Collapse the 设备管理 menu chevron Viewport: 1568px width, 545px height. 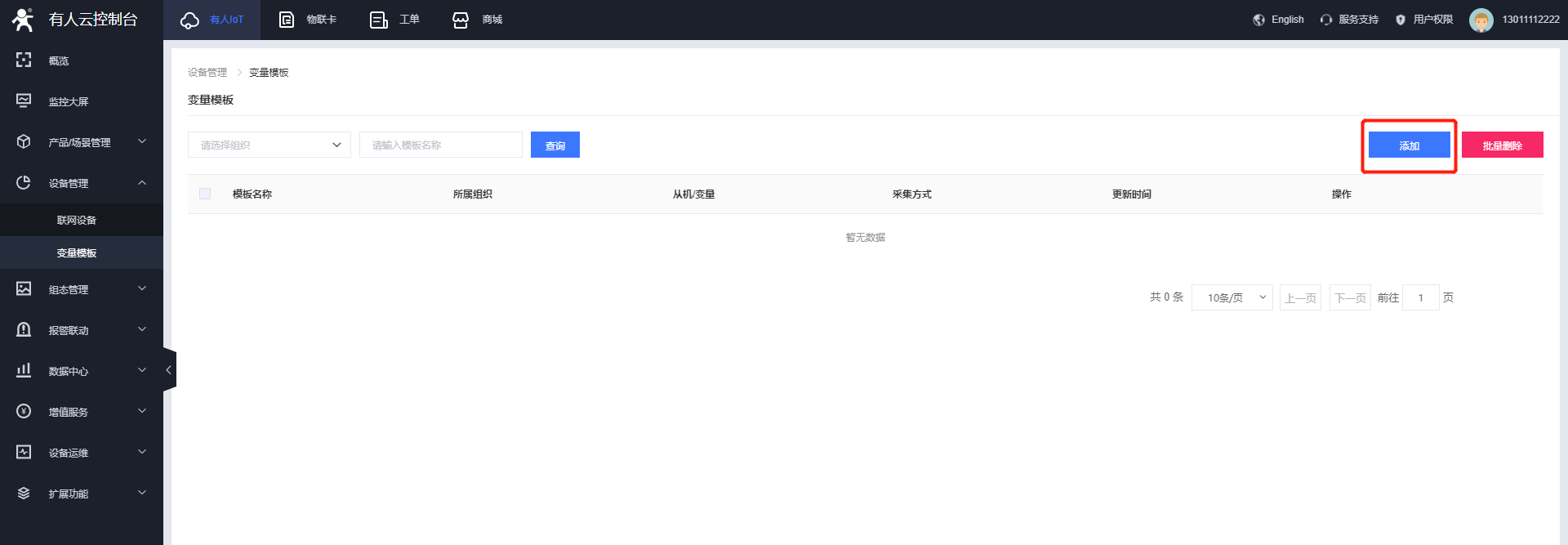pos(142,182)
